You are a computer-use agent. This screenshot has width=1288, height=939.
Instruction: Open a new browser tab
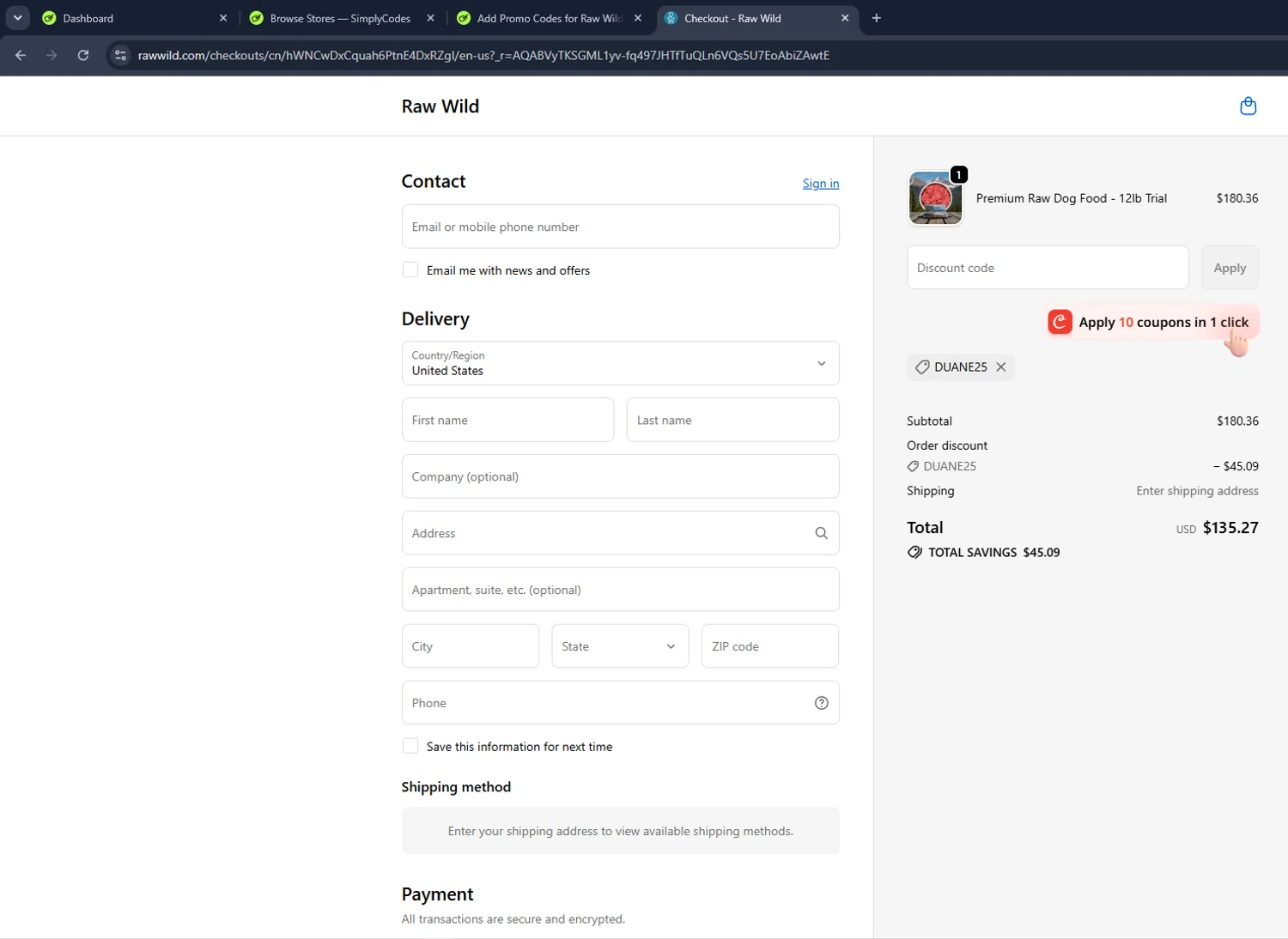876,18
